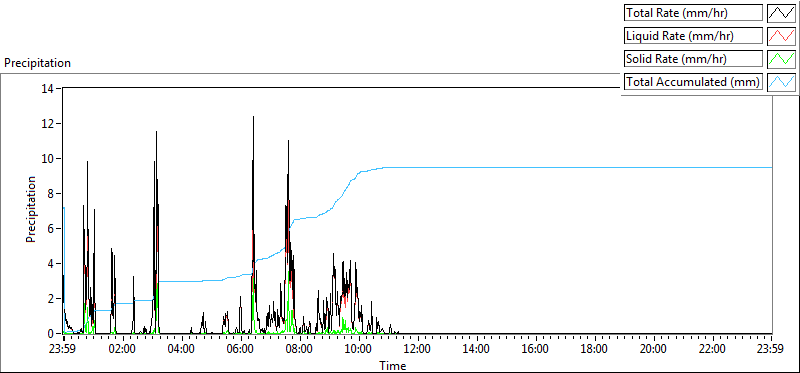Screen dimensions: 800x373
Task: Click the 23:59 start time axis label
Action: click(63, 350)
